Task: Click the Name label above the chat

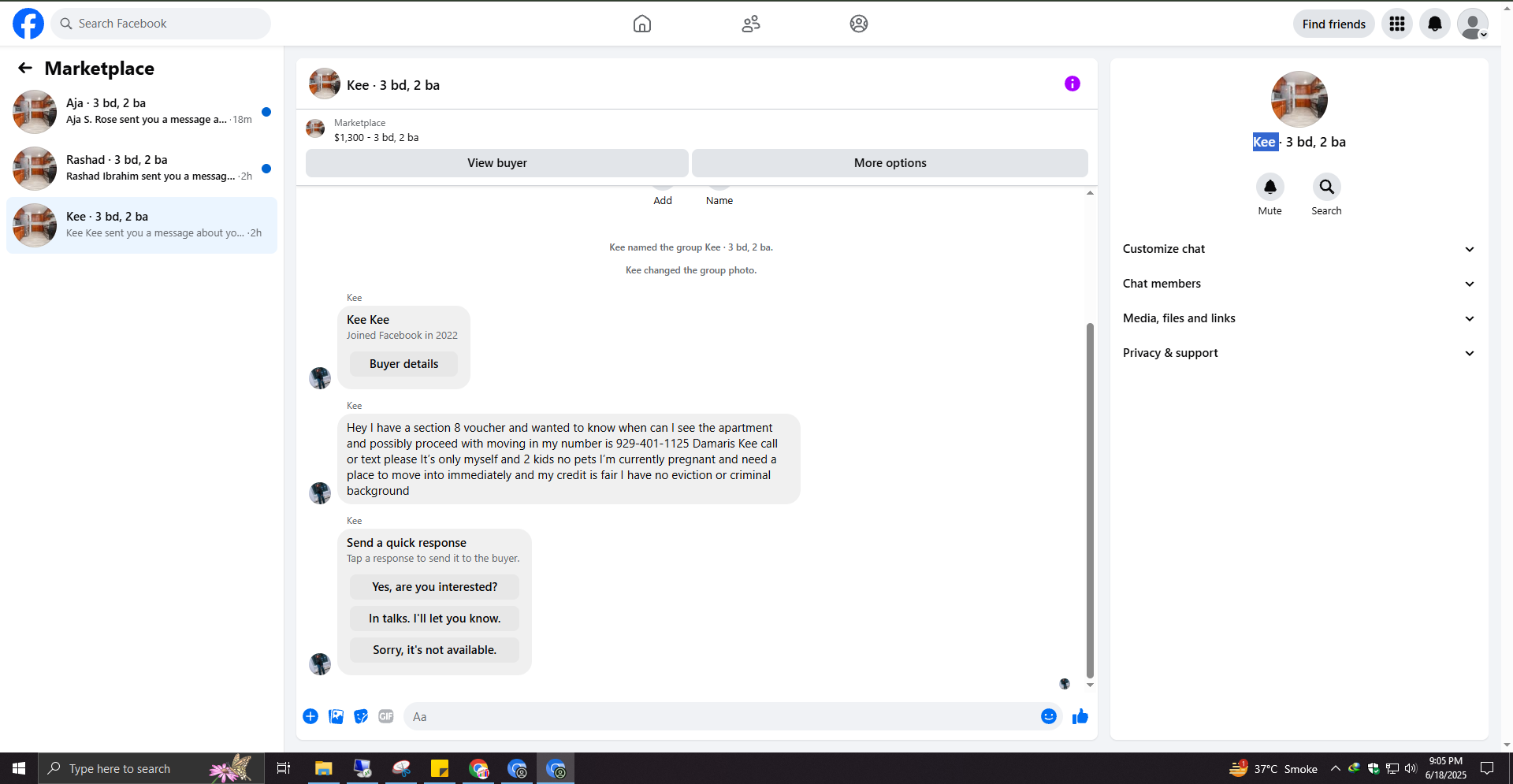Action: tap(719, 201)
